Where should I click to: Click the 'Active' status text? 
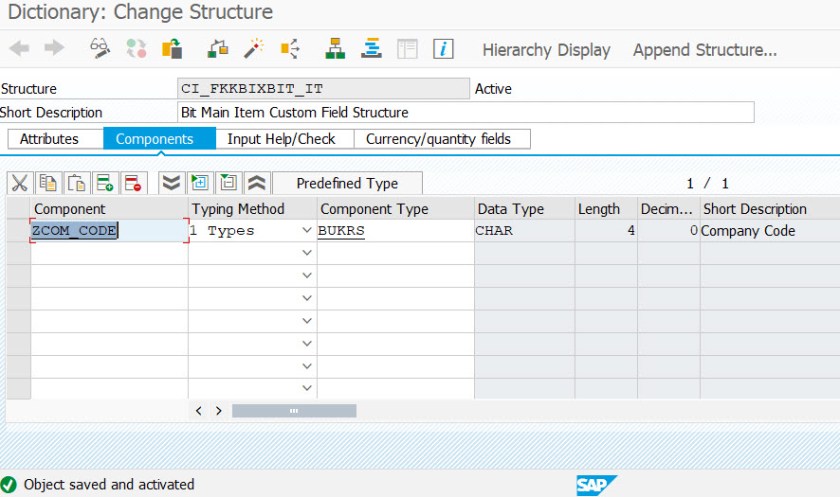pos(493,88)
